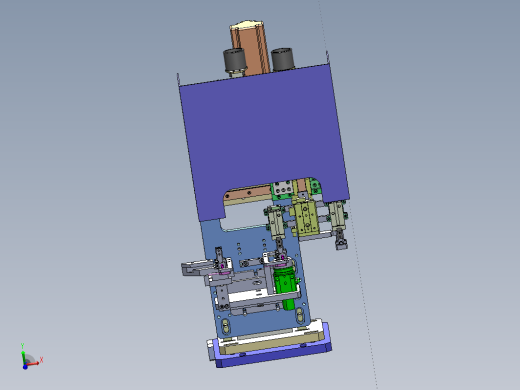Screen dimensions: 520x390
Task: Click the red X axis of triad
Action: pyautogui.click(x=34, y=363)
